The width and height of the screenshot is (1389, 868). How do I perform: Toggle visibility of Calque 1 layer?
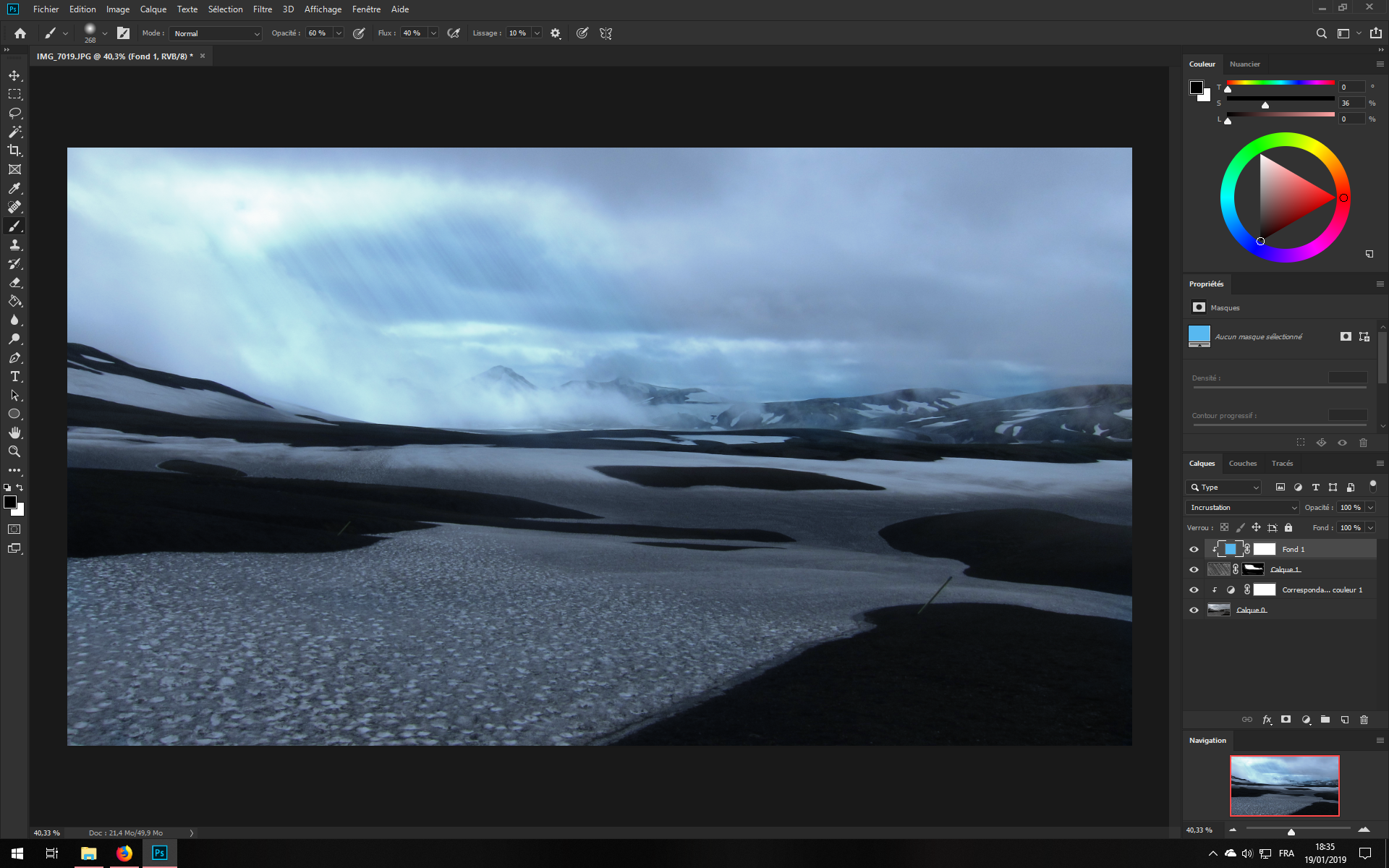click(1194, 569)
